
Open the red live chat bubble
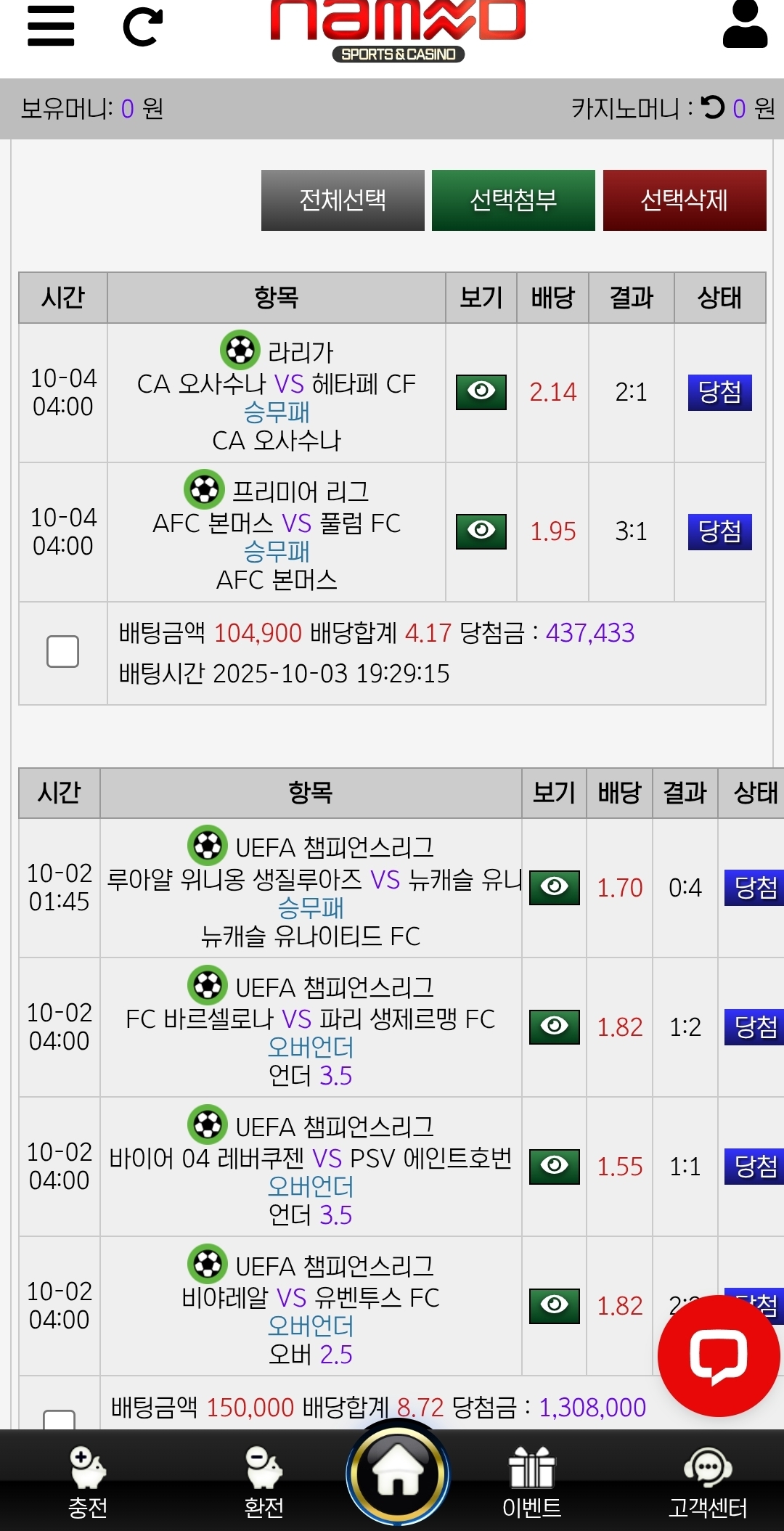coord(718,1355)
